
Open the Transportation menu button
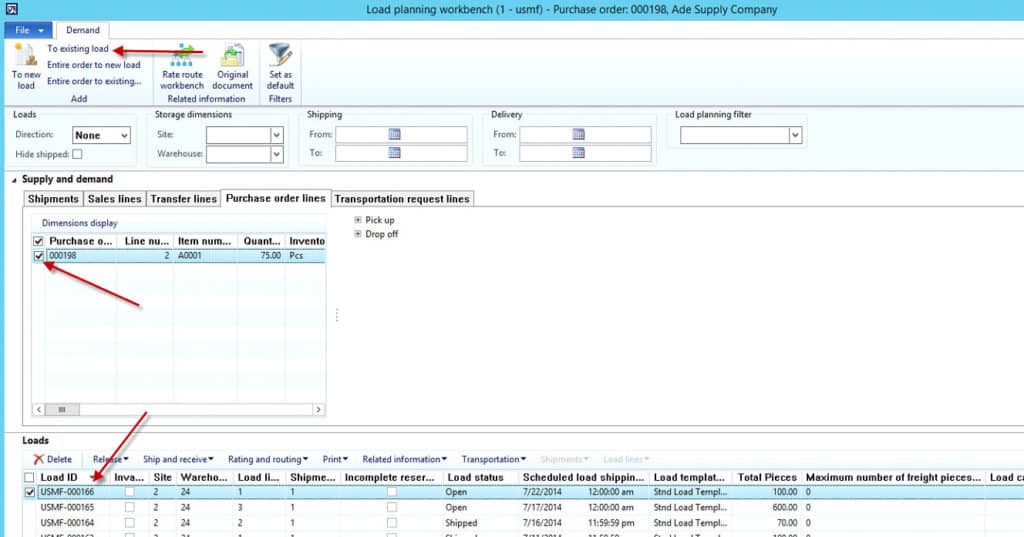[494, 459]
